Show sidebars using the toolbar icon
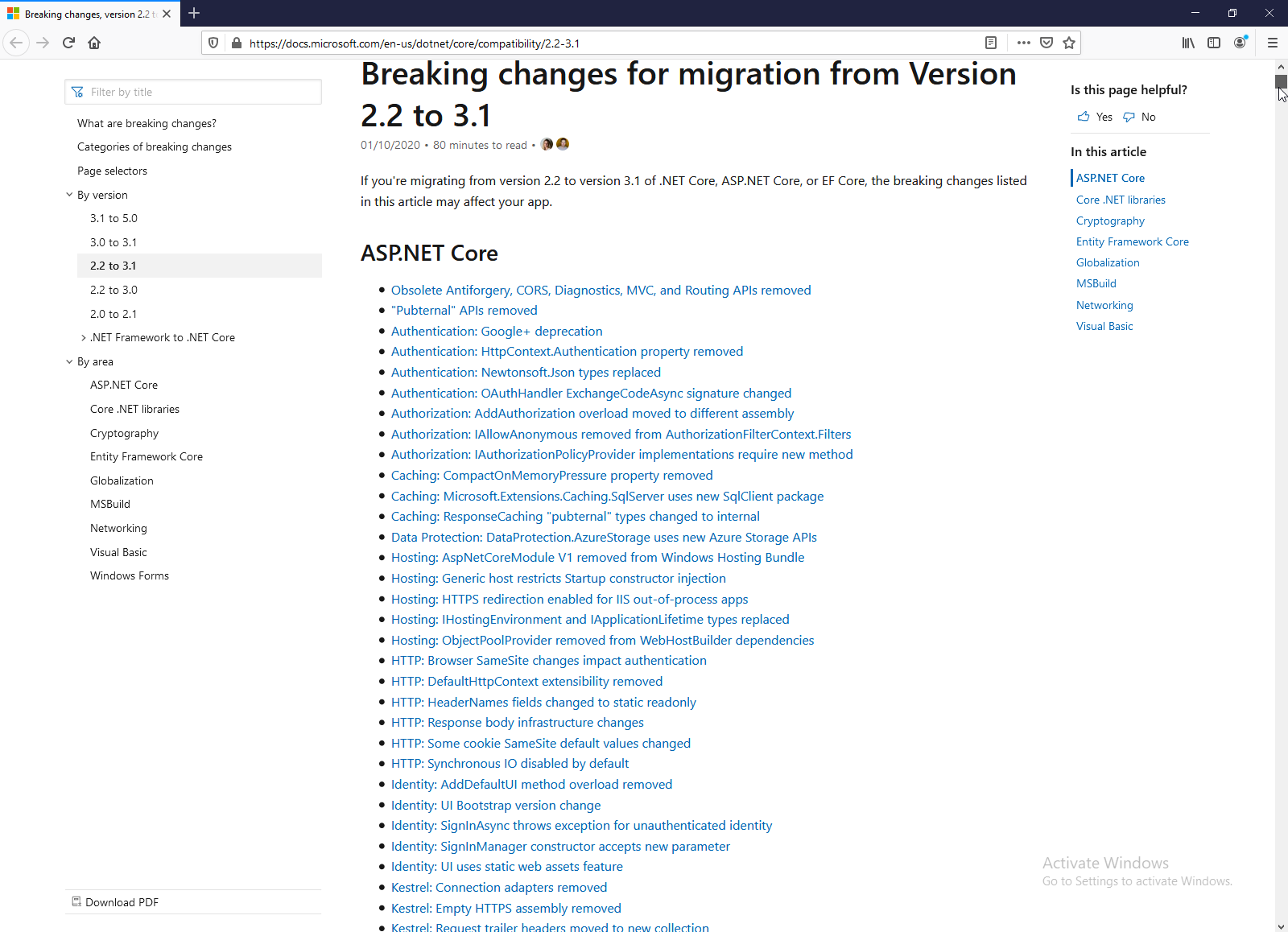 click(1214, 43)
